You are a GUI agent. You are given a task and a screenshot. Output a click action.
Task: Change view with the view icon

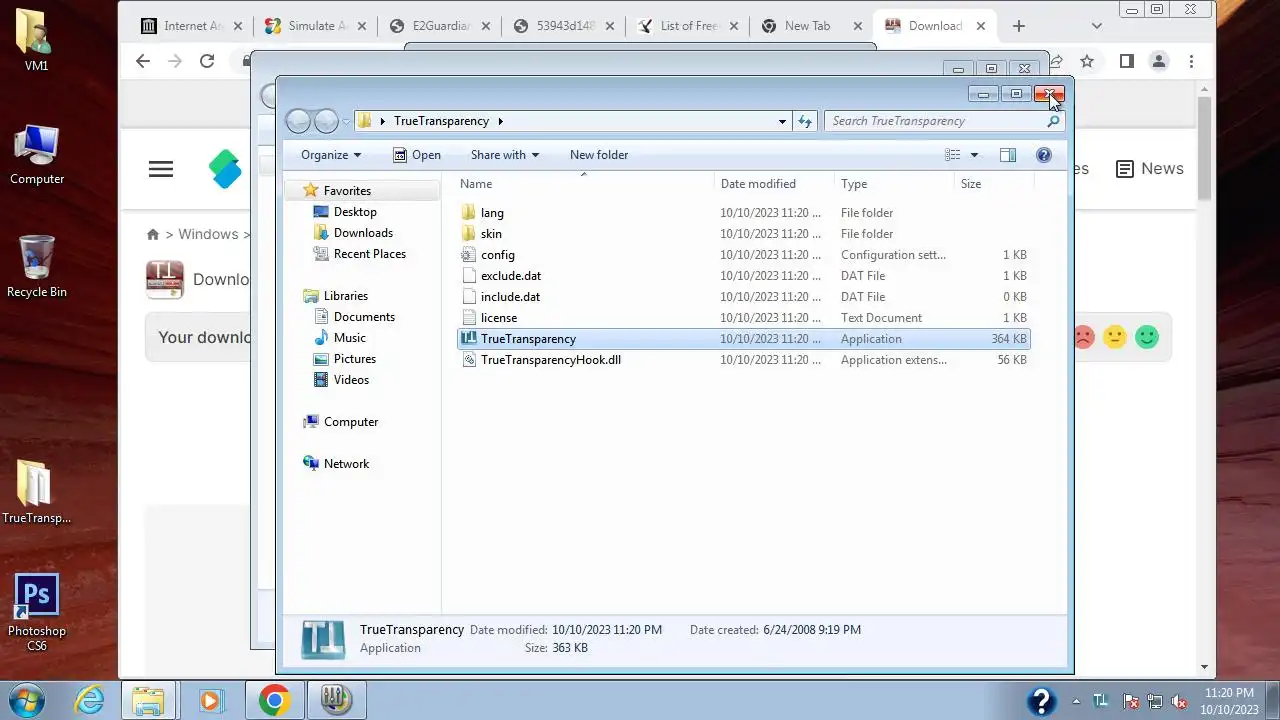click(953, 155)
